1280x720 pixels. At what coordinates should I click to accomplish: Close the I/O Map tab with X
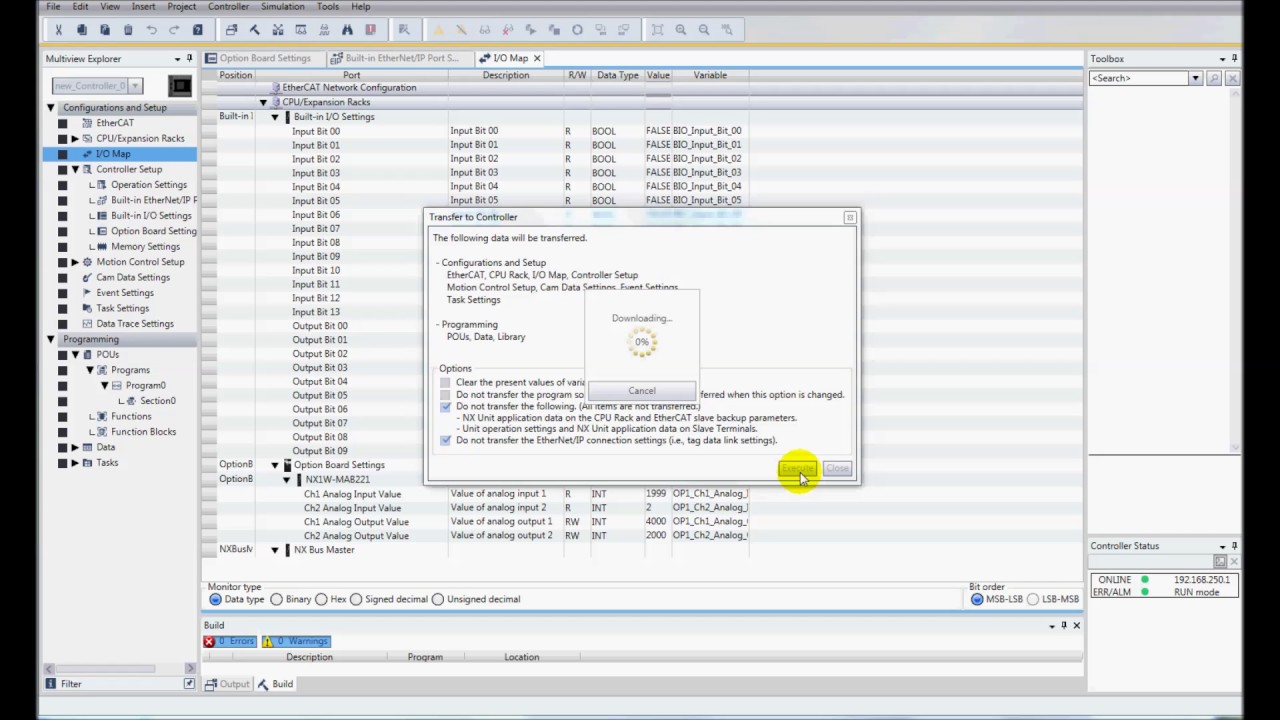click(537, 58)
